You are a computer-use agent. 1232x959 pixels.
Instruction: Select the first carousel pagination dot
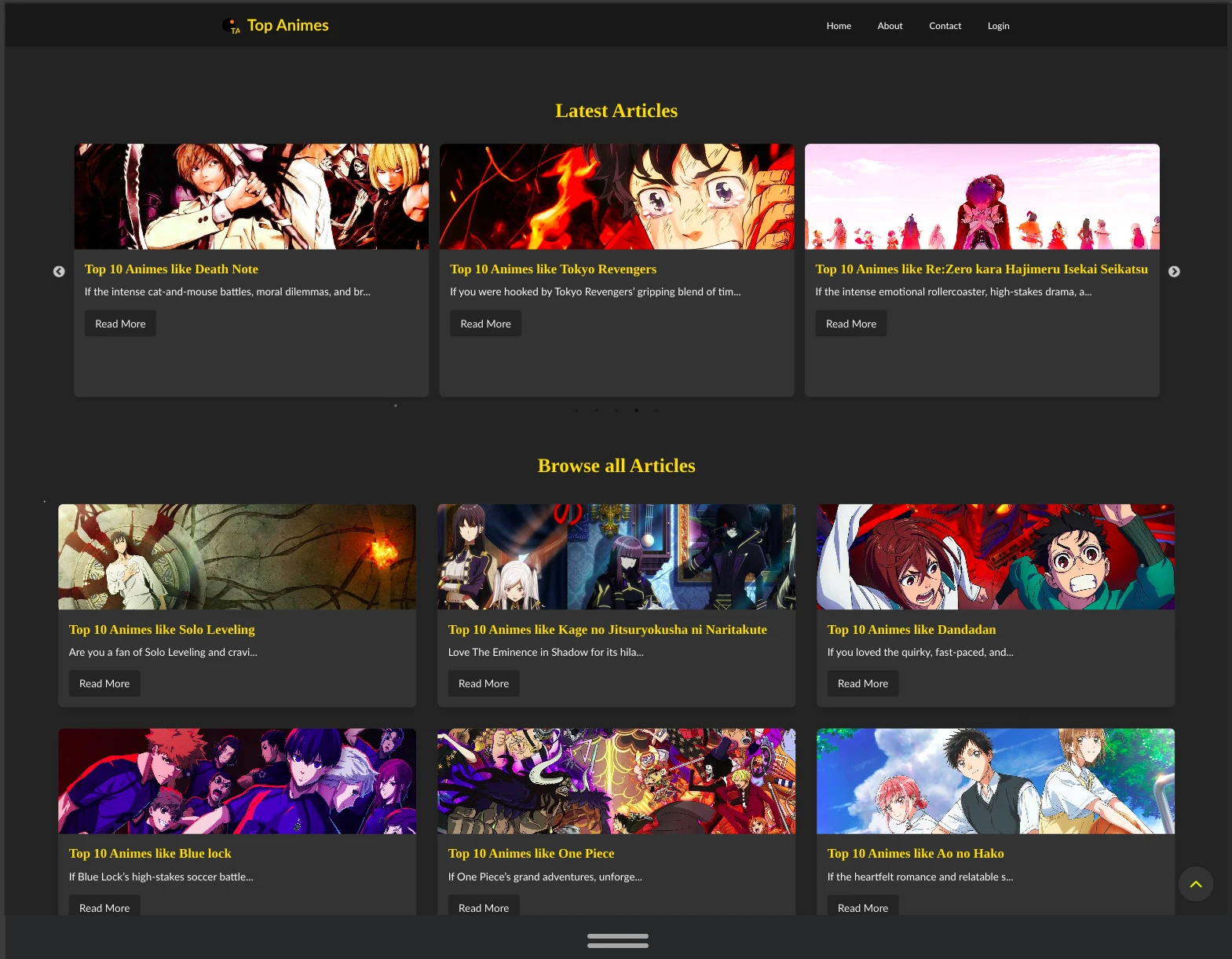[576, 410]
